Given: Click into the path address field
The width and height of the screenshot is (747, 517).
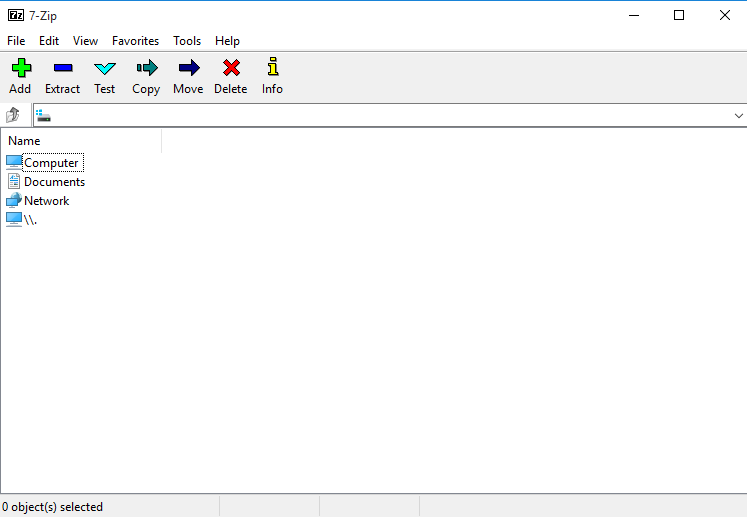Looking at the screenshot, I should 391,116.
